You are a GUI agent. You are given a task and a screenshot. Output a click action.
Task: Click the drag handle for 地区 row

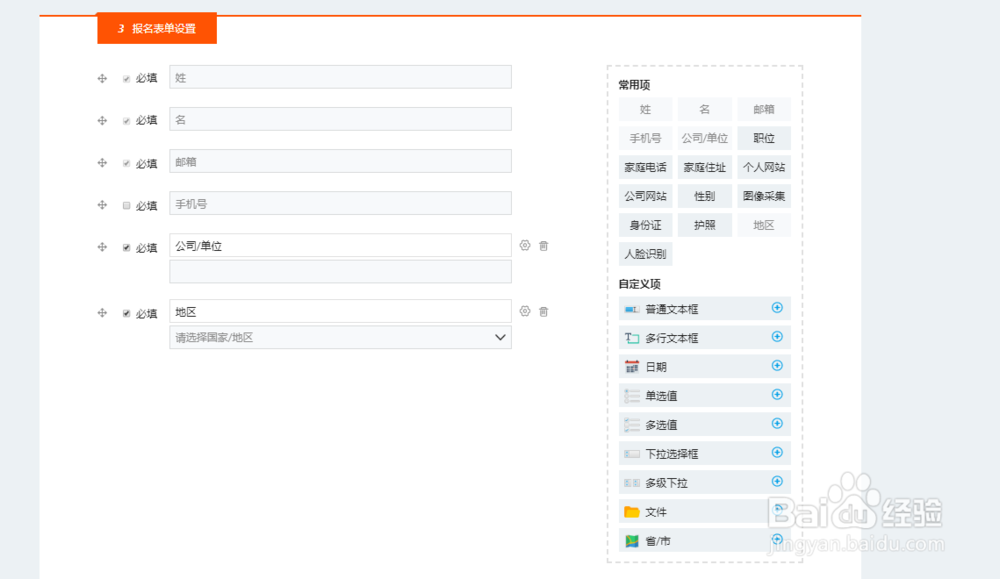point(102,312)
